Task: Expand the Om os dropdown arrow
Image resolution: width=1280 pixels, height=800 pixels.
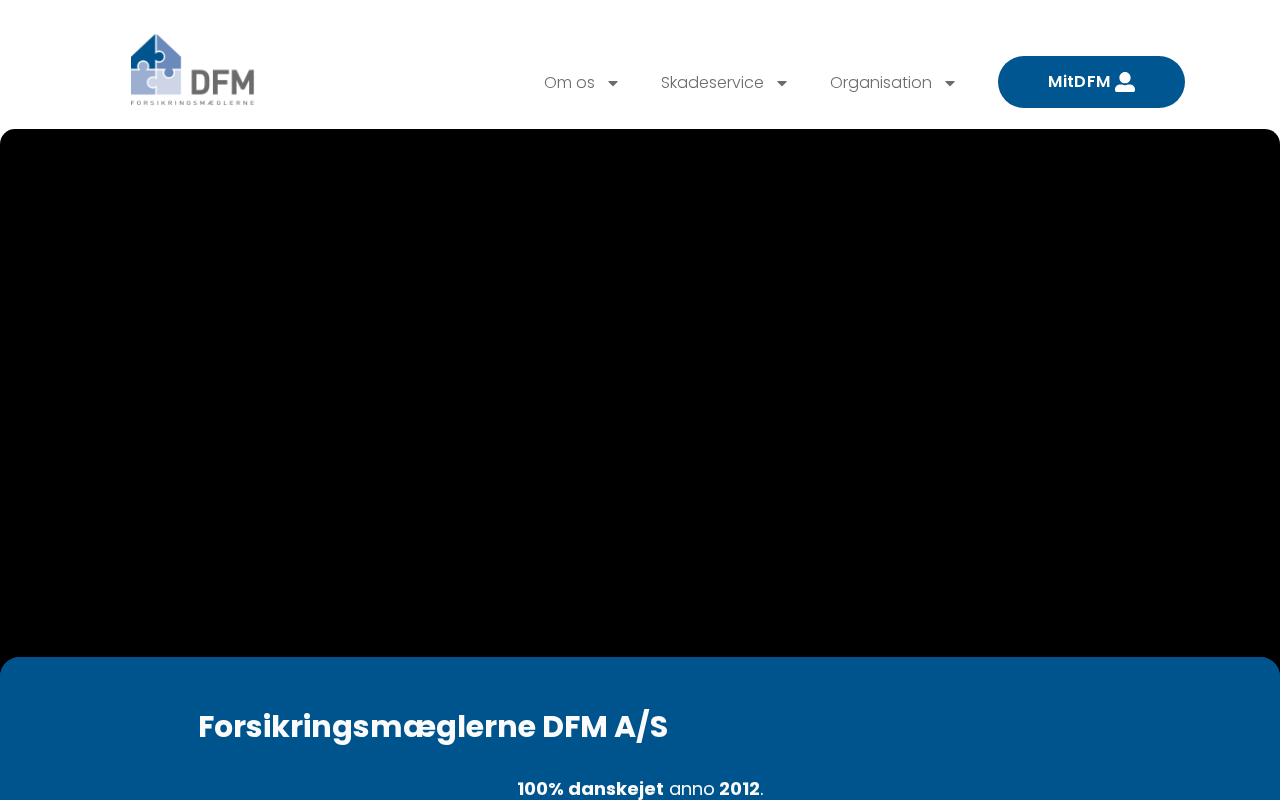Action: (613, 83)
